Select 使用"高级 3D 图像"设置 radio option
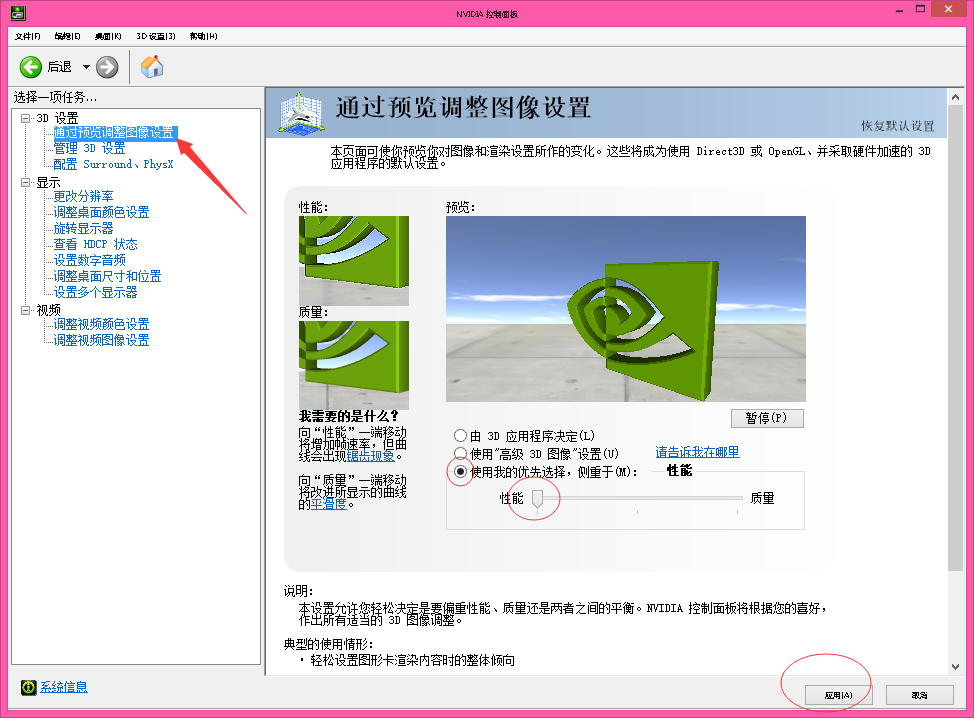Screen dimensions: 974x718 point(460,454)
